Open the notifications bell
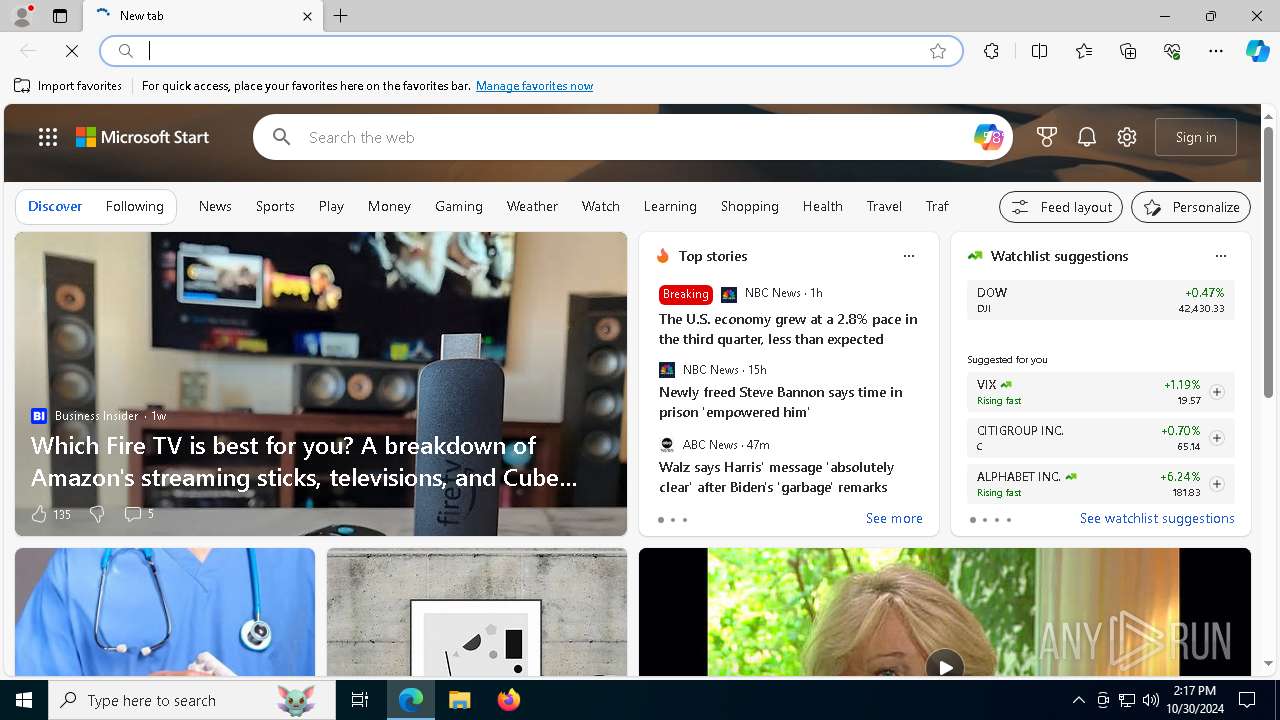The width and height of the screenshot is (1280, 720). (x=1087, y=137)
